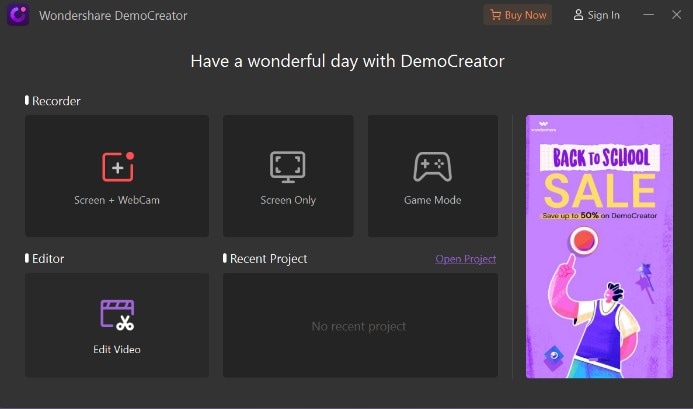Click the "Edit Video" label
This screenshot has width=693, height=409.
pyautogui.click(x=117, y=349)
